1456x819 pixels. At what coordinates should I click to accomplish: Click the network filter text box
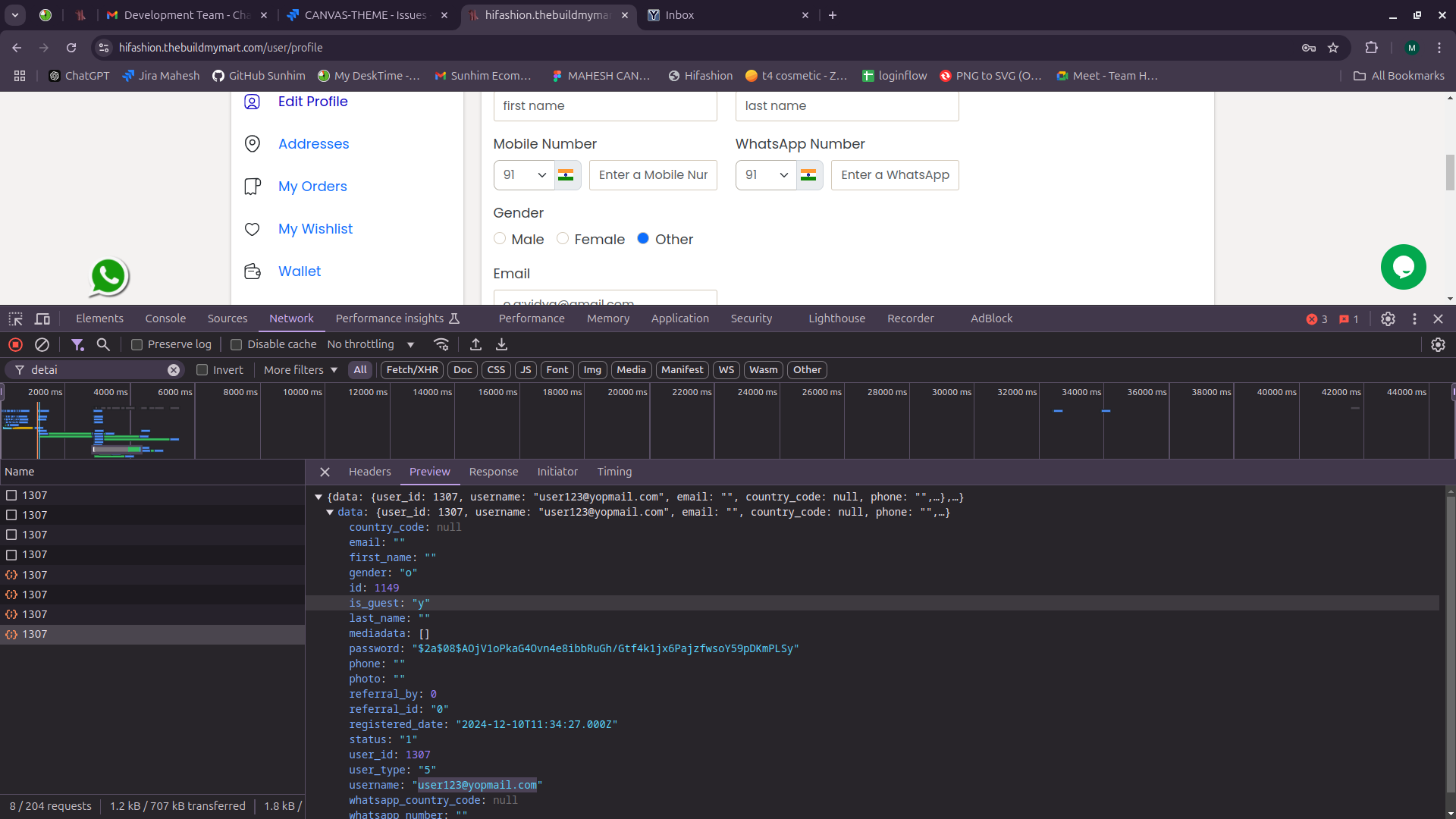coord(96,370)
